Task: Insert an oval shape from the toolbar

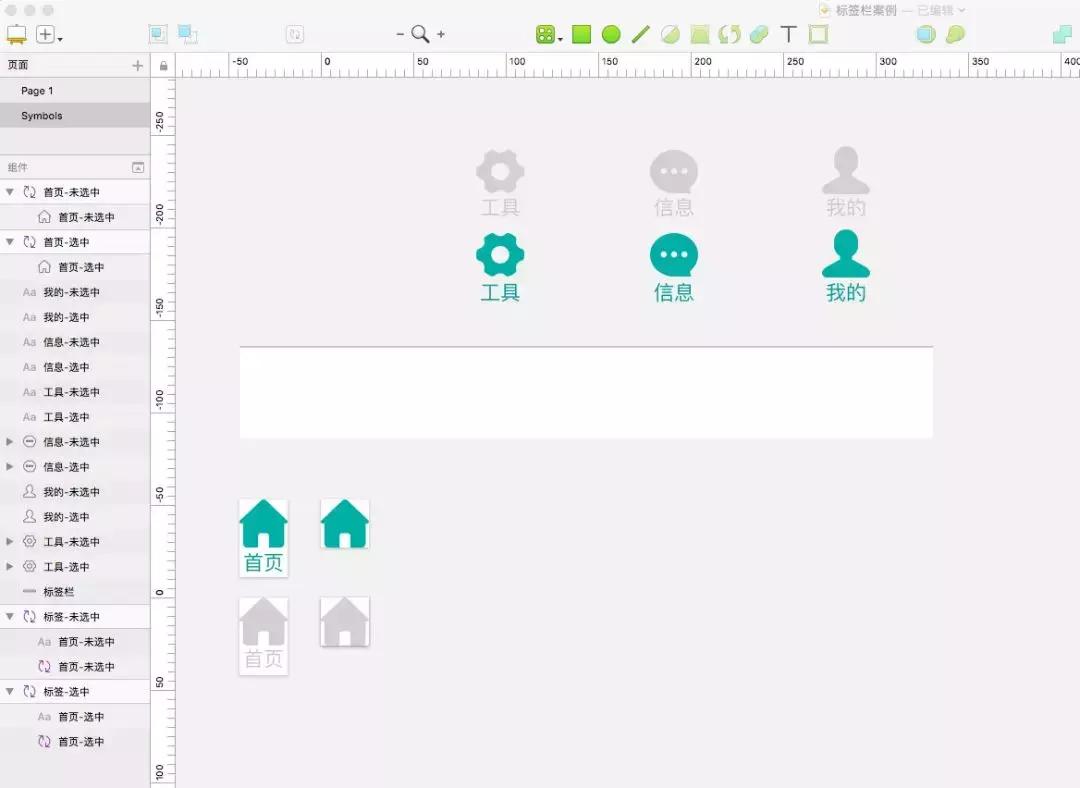Action: point(611,33)
